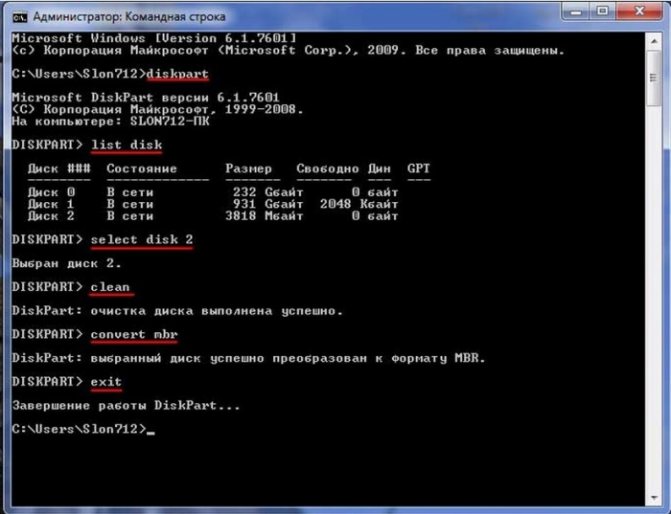The image size is (671, 514).
Task: Click the 'list disk' command
Action: [x=126, y=145]
